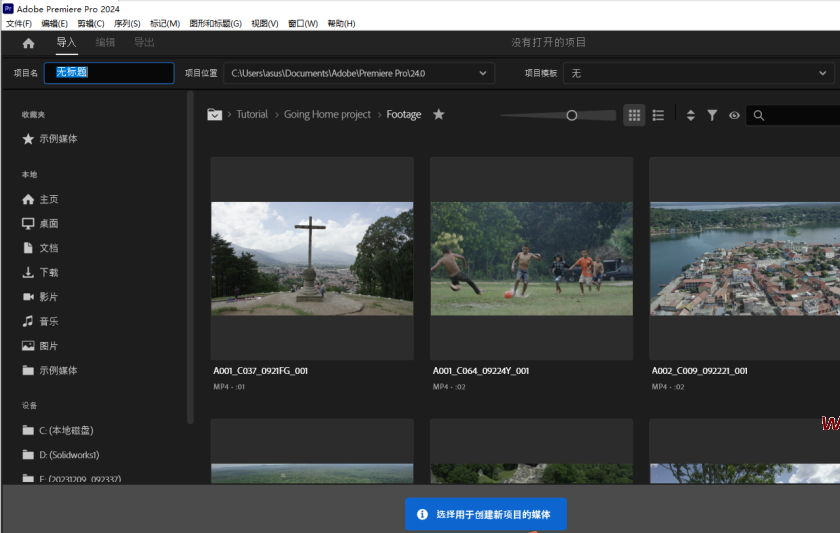
Task: Switch to the 编辑 tab
Action: 105,43
